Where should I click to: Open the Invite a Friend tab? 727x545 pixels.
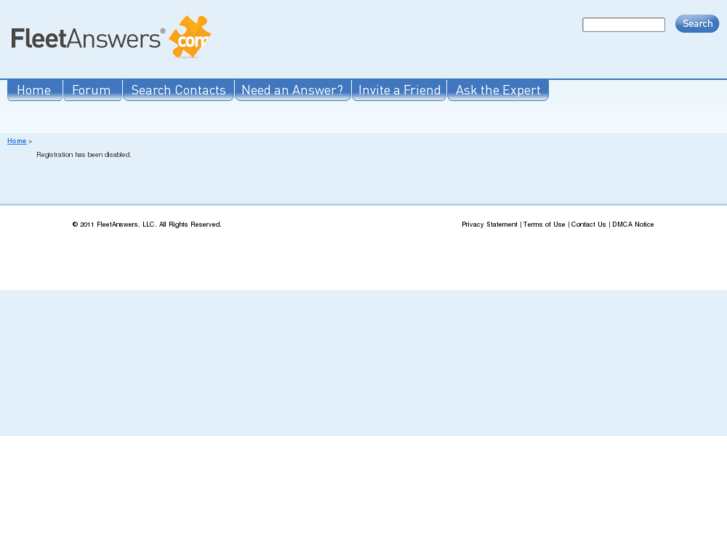[399, 90]
